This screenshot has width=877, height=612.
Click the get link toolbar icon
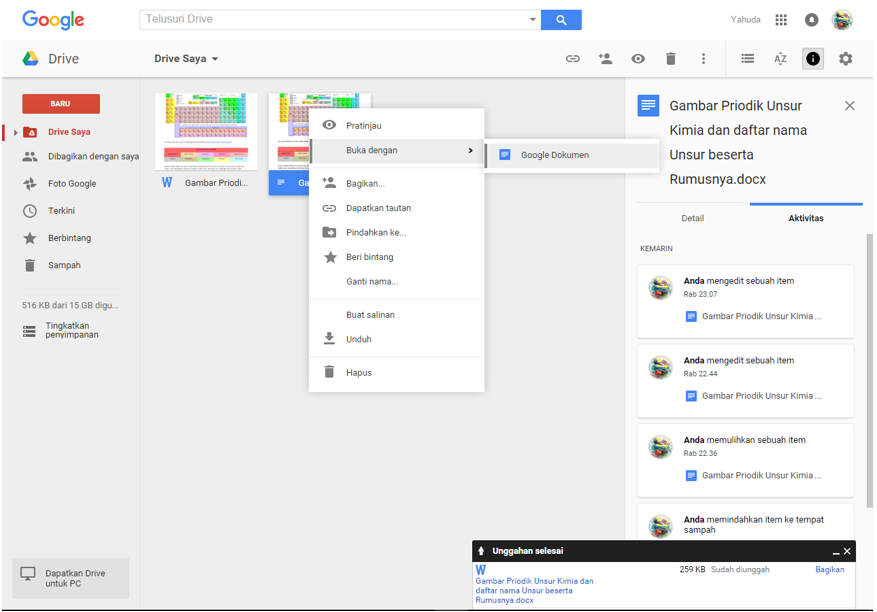(573, 58)
